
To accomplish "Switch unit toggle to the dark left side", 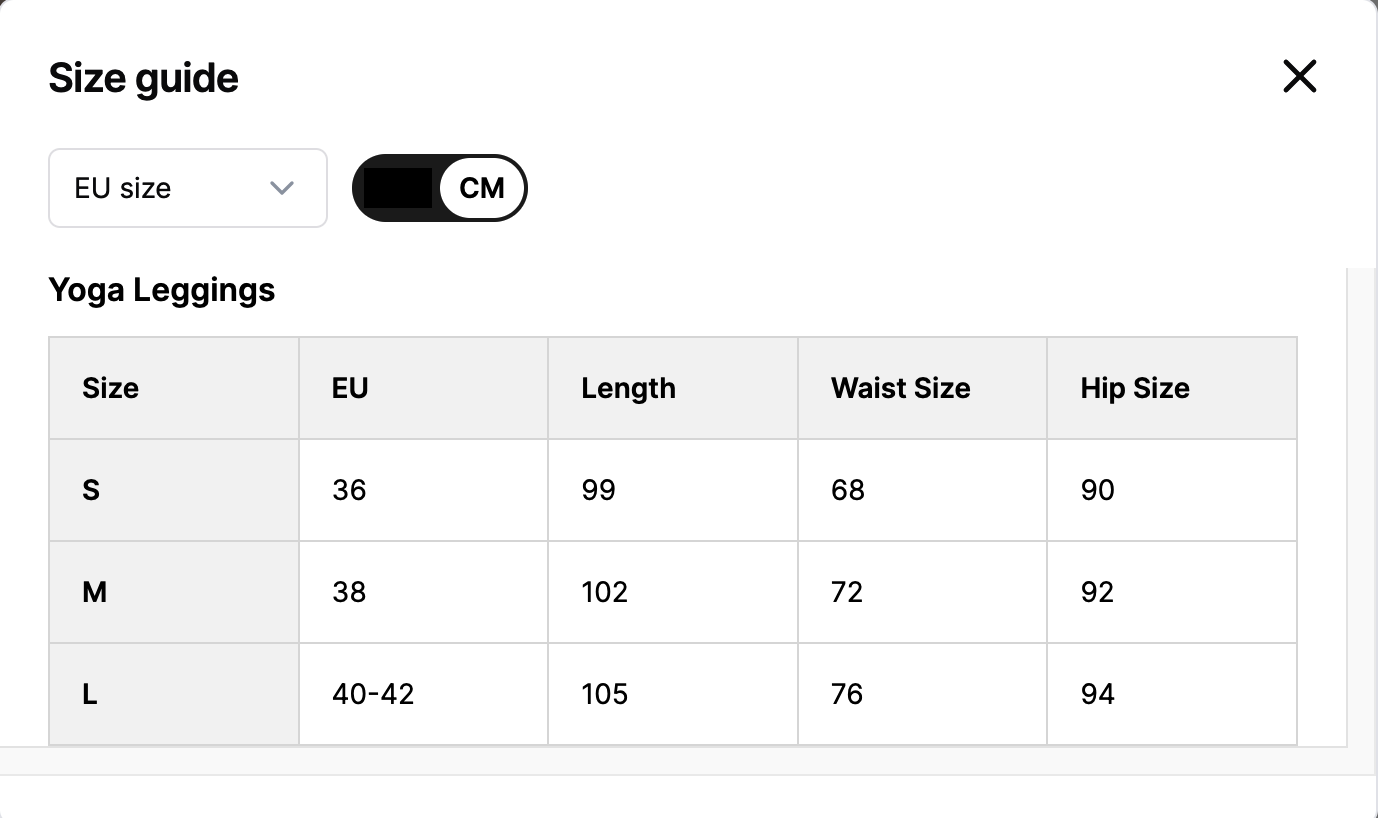I will click(397, 188).
